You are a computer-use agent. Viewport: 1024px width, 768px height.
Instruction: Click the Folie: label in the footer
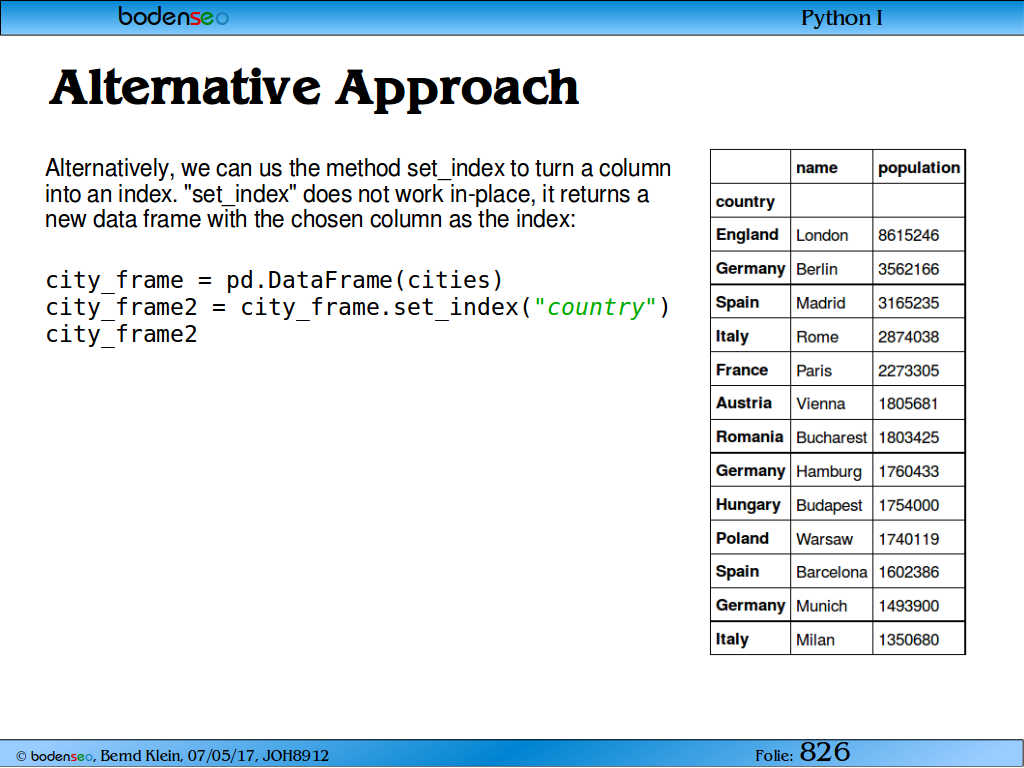pos(774,756)
